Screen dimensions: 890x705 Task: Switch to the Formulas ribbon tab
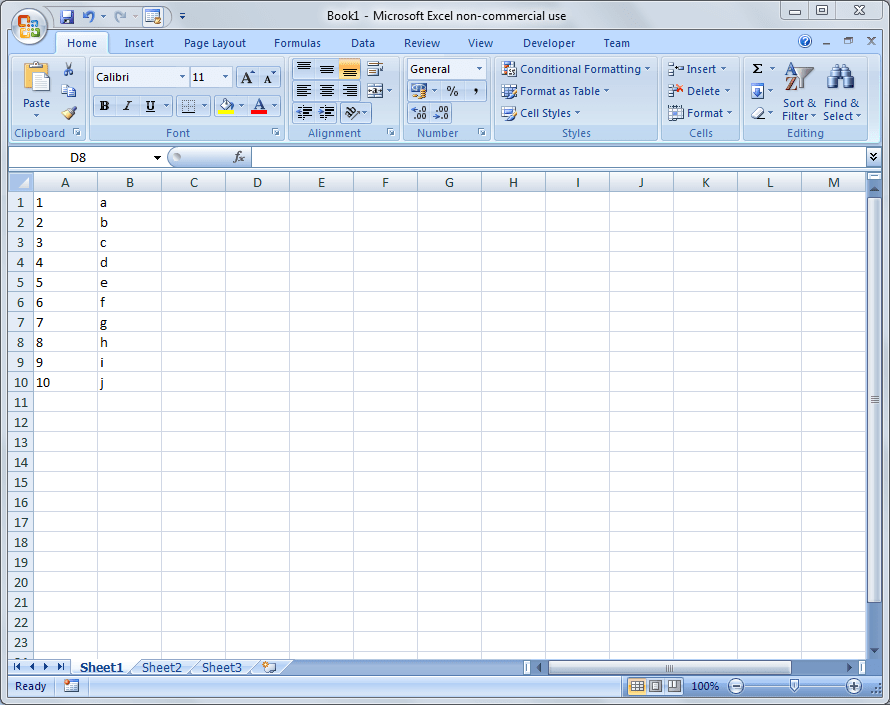coord(297,43)
